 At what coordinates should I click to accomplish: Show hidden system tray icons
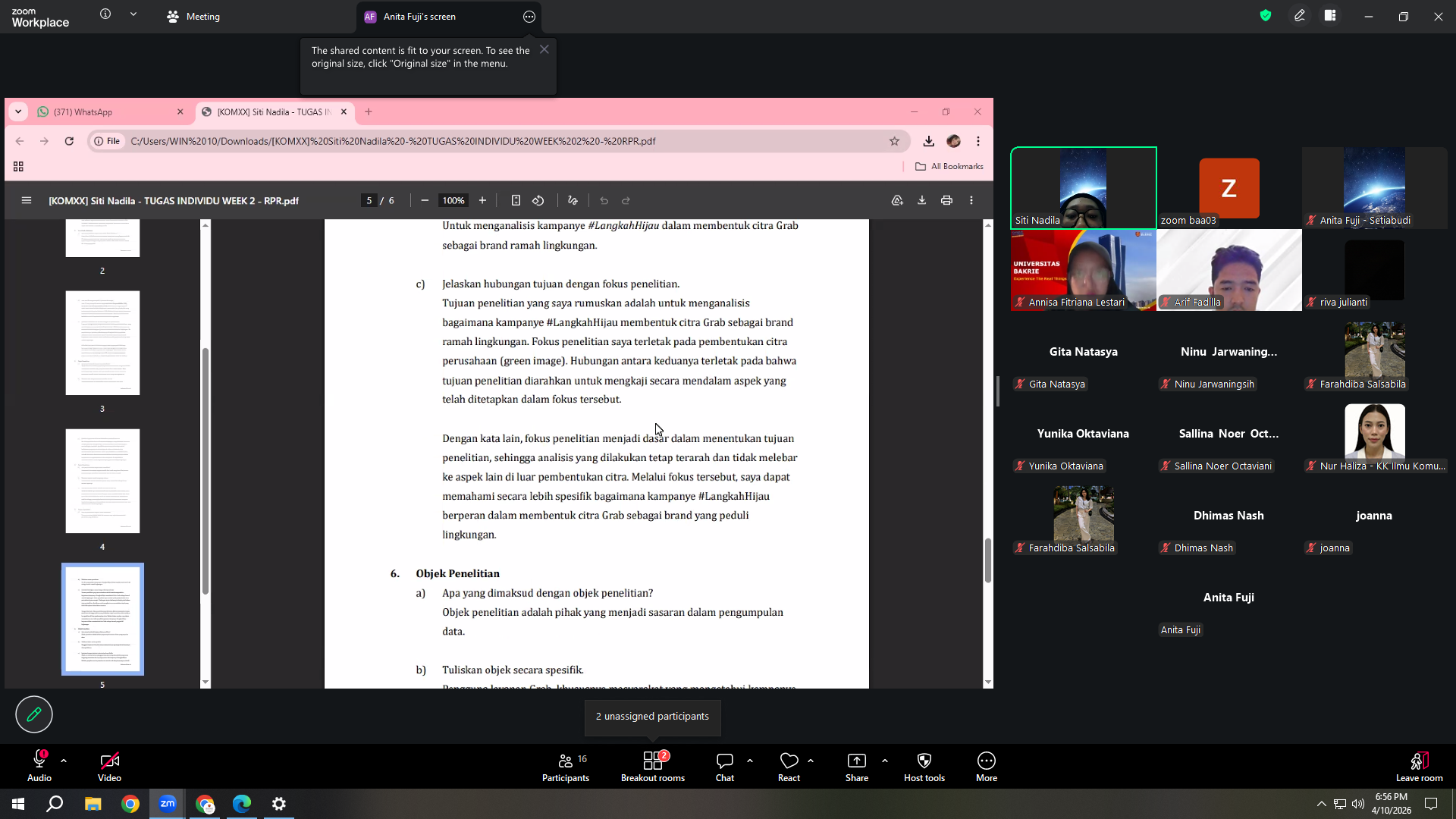(1322, 804)
